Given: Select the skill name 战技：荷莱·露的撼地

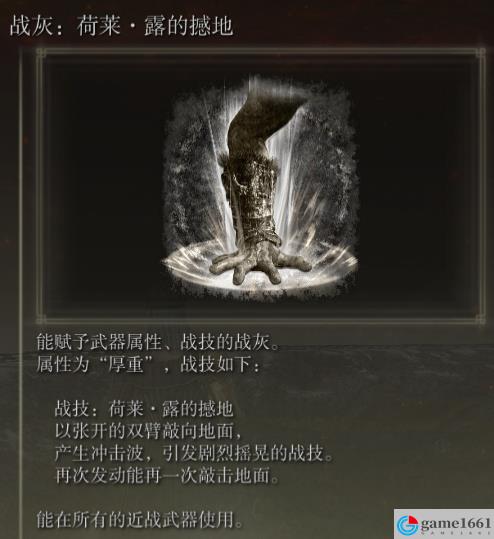Looking at the screenshot, I should pyautogui.click(x=144, y=409).
